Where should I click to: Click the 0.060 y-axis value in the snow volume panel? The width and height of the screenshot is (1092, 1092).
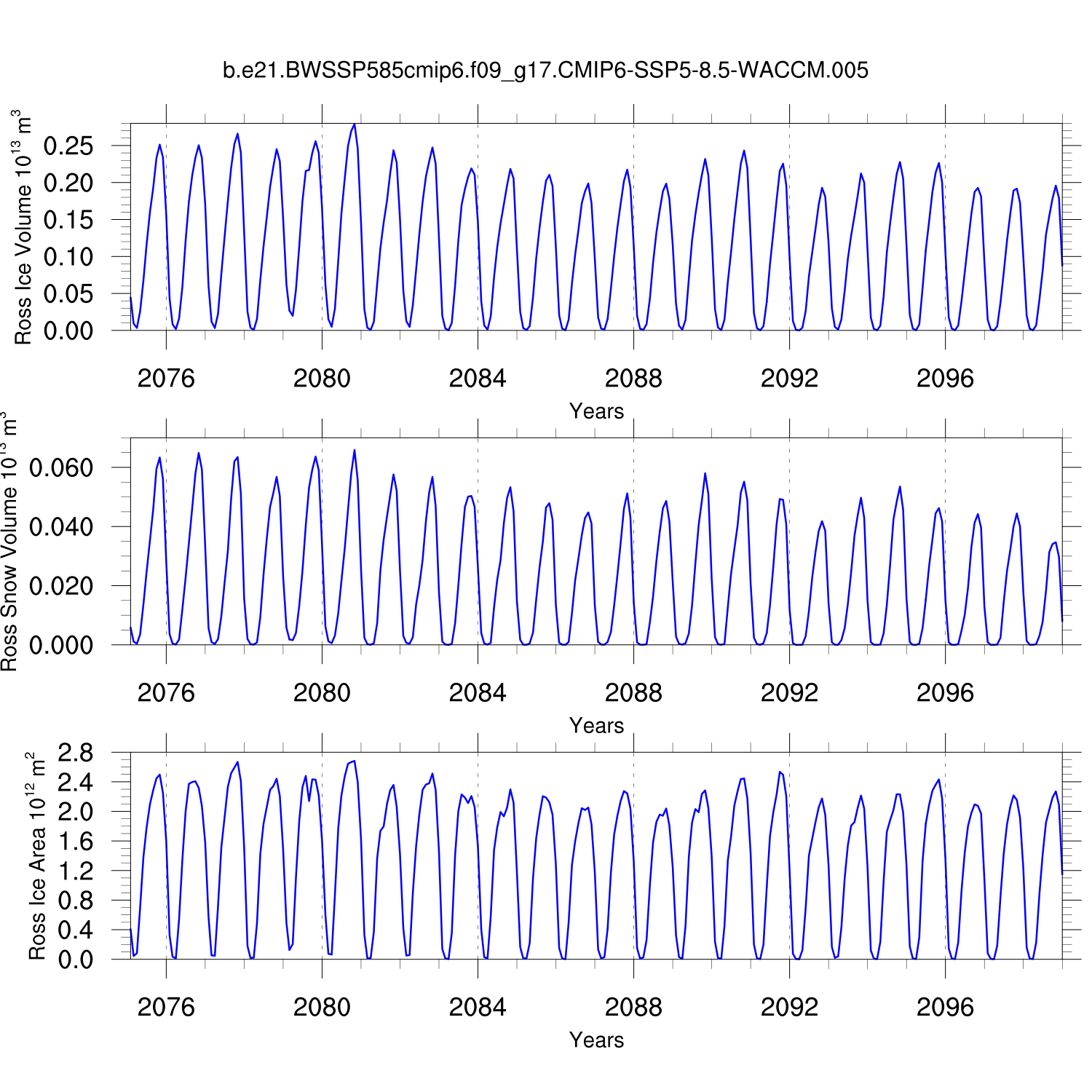61,468
